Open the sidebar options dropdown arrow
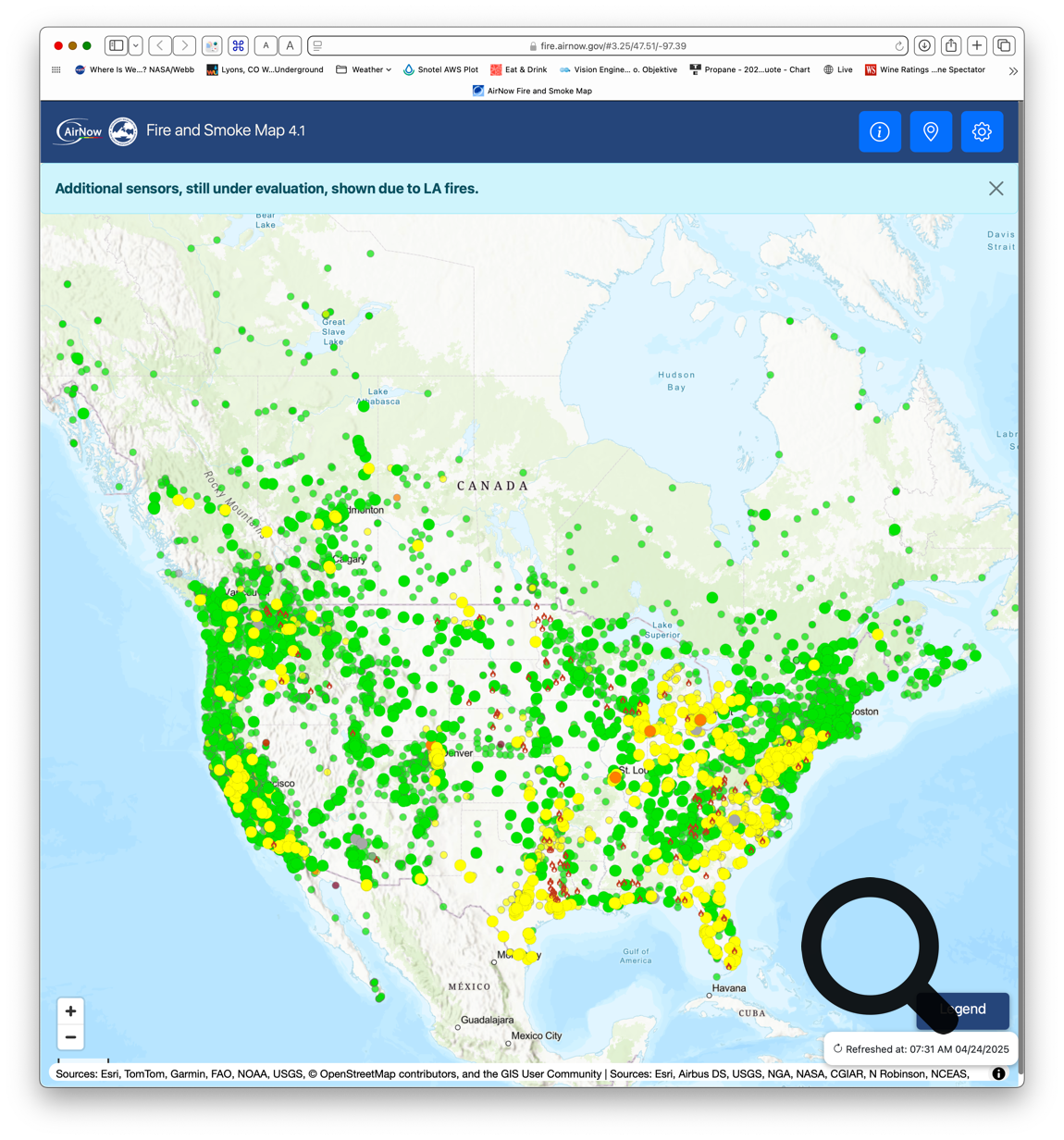This screenshot has height=1140, width=1064. 136,45
